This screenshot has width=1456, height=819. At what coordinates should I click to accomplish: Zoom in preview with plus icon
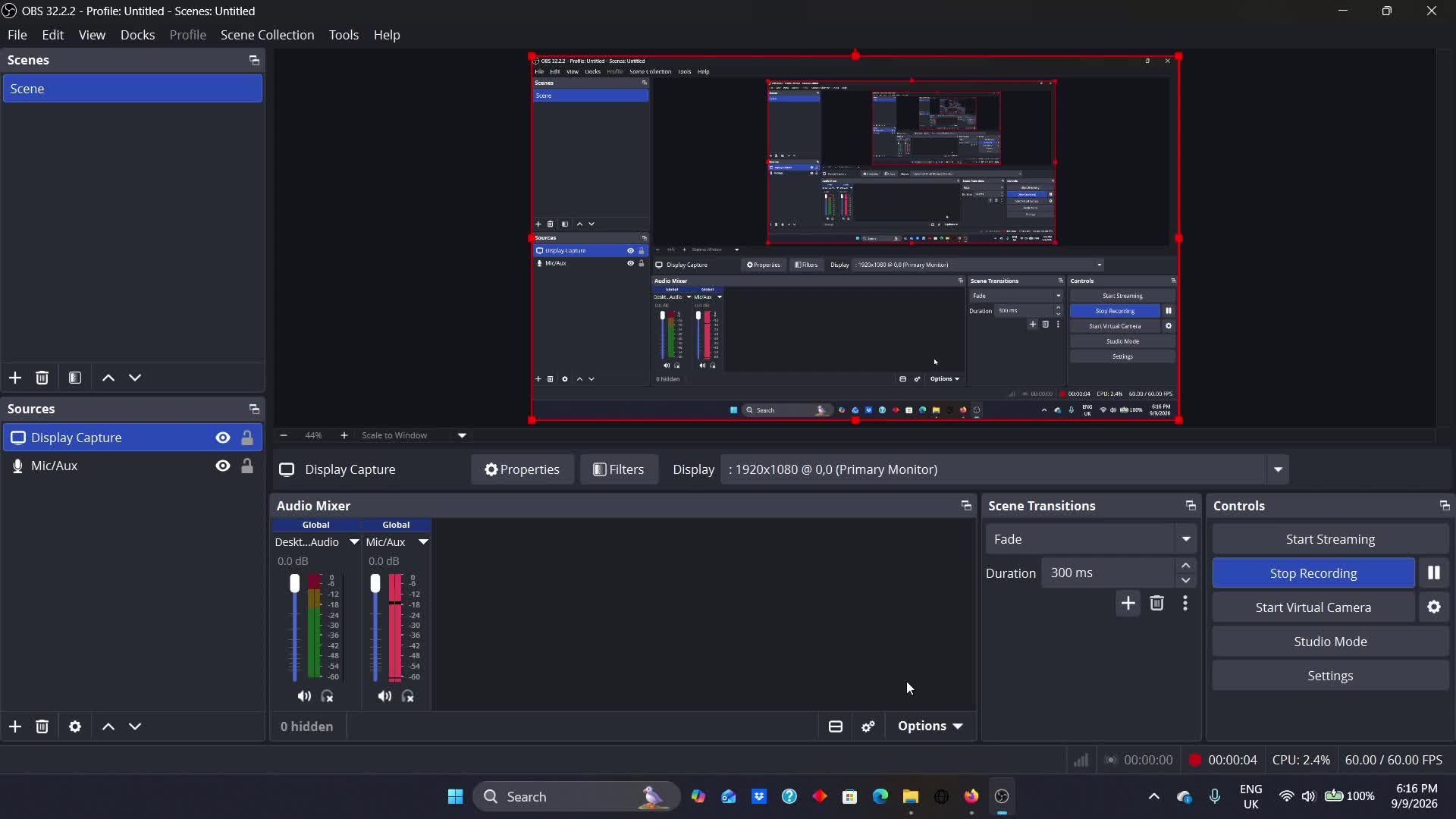point(344,435)
